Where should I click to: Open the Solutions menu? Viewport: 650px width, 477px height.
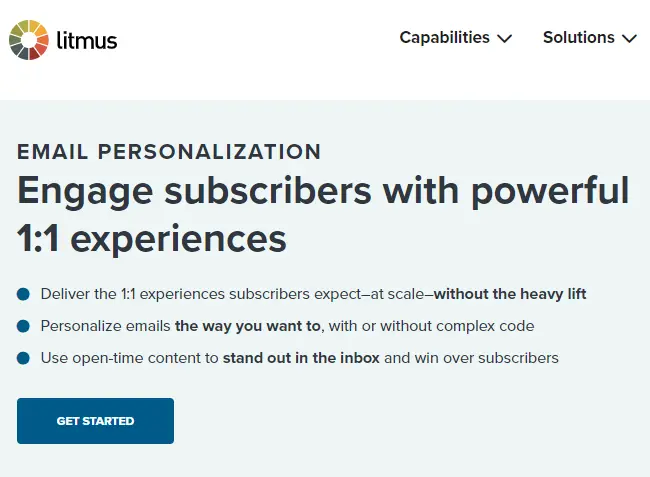coord(579,38)
